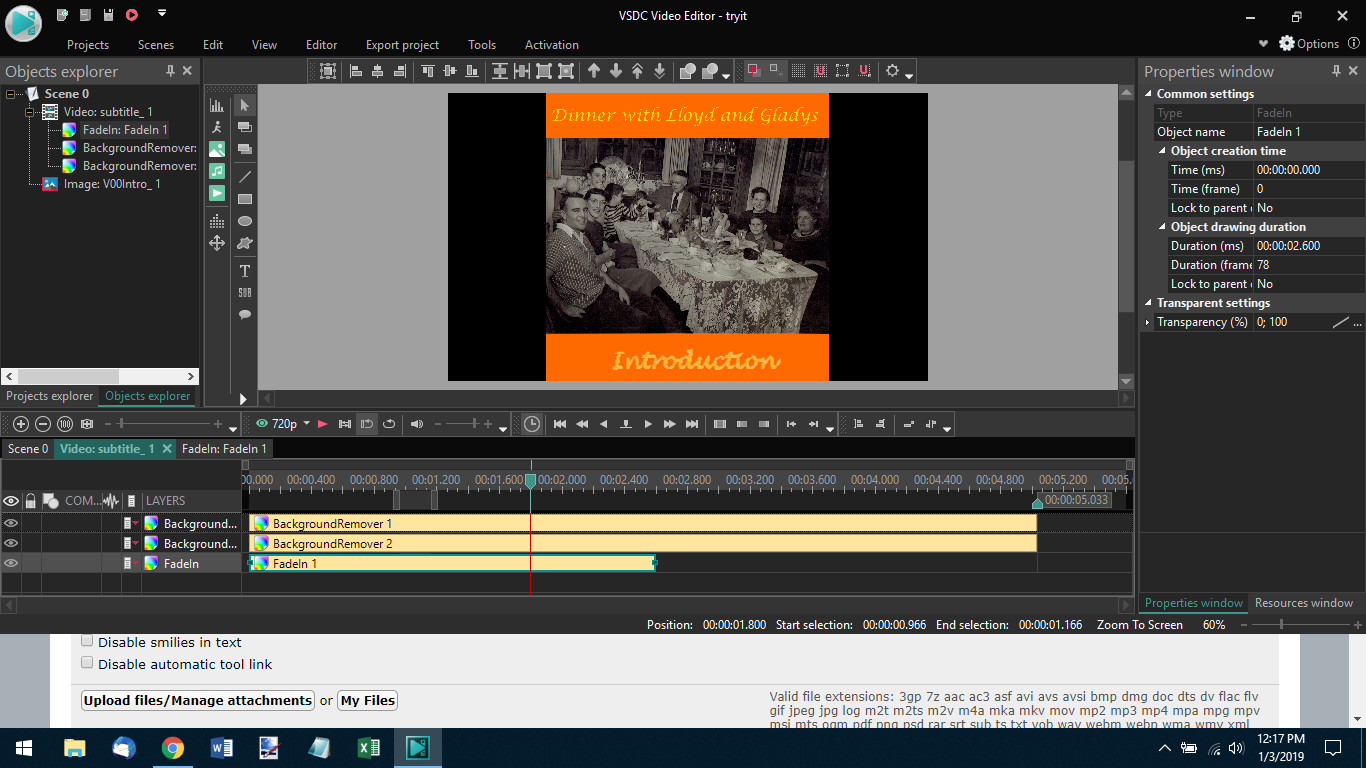Select the Line drawing tool
This screenshot has height=768, width=1366.
244,176
